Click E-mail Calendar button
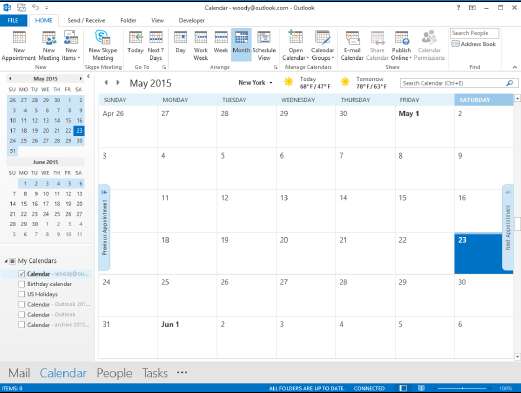This screenshot has width=521, height=393. (x=352, y=46)
